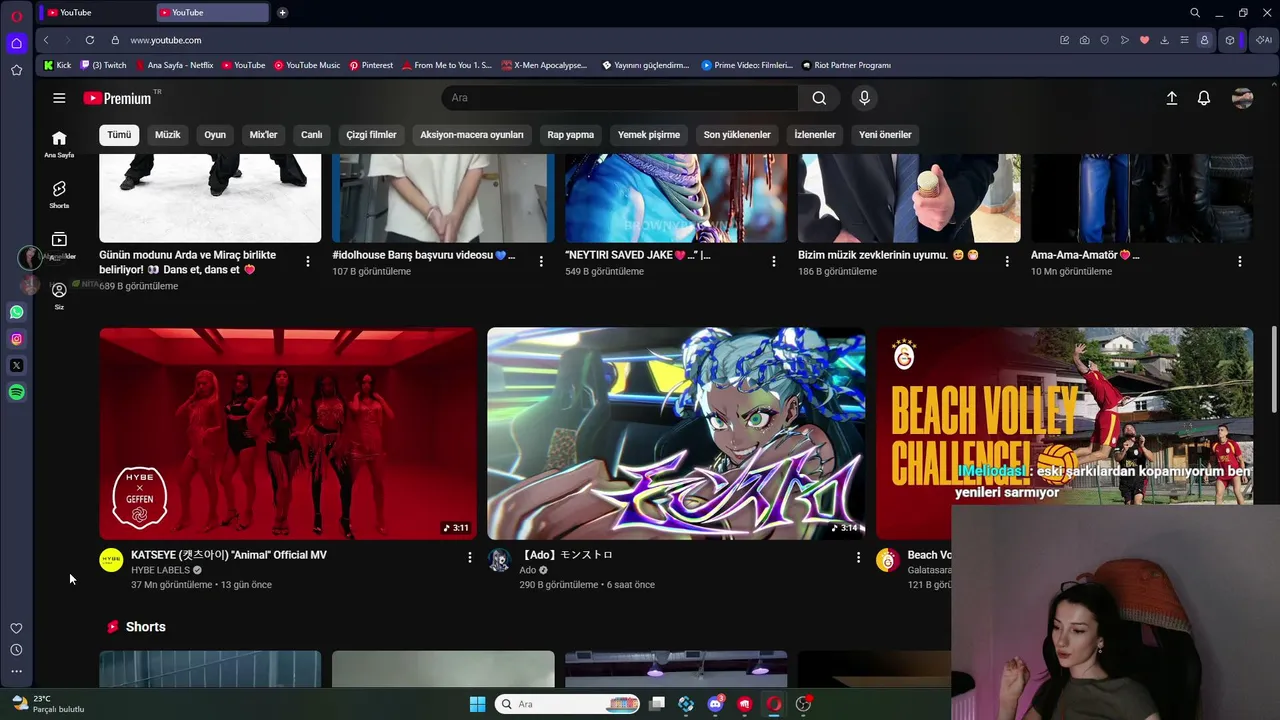The width and height of the screenshot is (1280, 720).
Task: Open options for Bizim müzik zevklerinin short
Action: pos(1007,261)
